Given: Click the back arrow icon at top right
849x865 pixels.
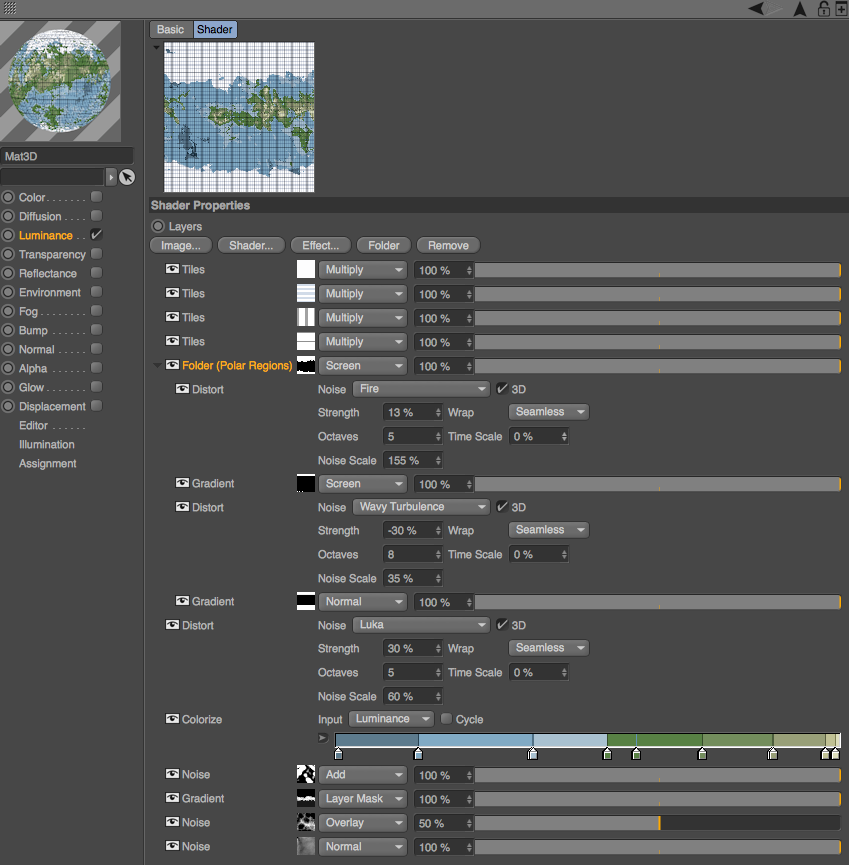Looking at the screenshot, I should tap(754, 8).
